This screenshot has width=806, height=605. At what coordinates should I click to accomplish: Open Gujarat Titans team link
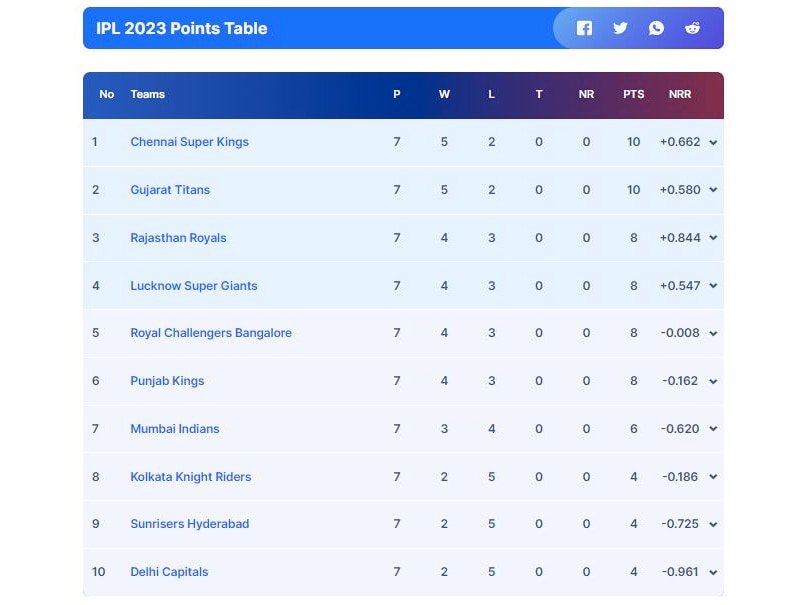click(x=170, y=190)
